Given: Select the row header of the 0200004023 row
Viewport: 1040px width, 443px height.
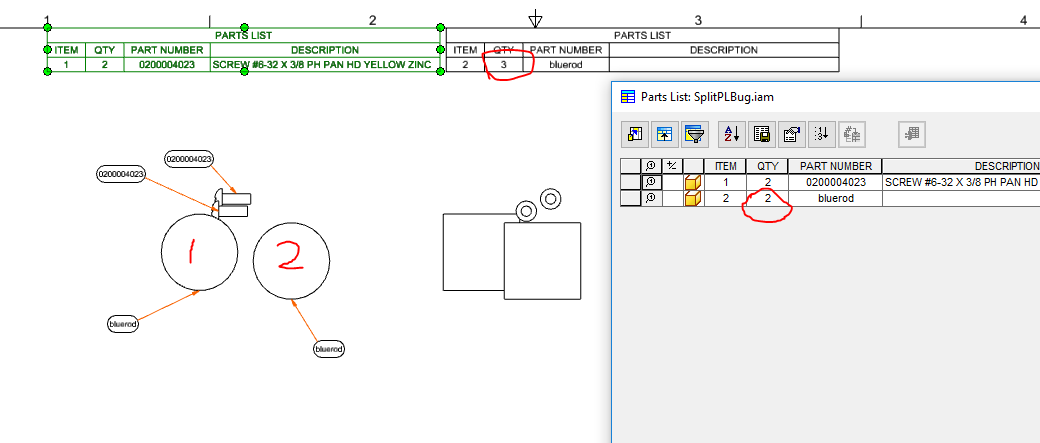Looking at the screenshot, I should pyautogui.click(x=631, y=182).
